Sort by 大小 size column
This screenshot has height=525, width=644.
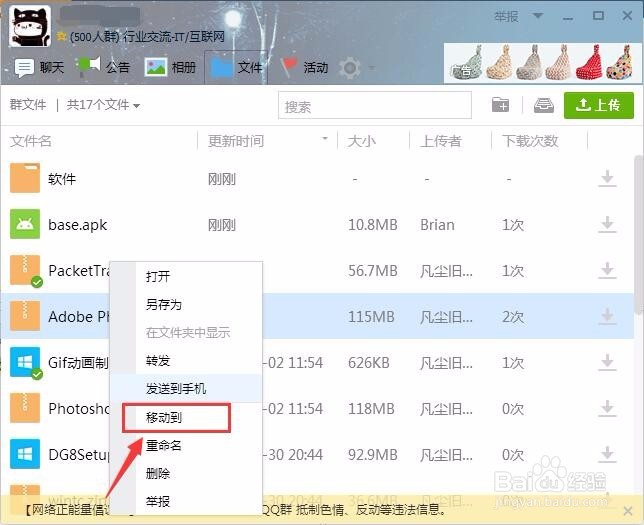(361, 141)
